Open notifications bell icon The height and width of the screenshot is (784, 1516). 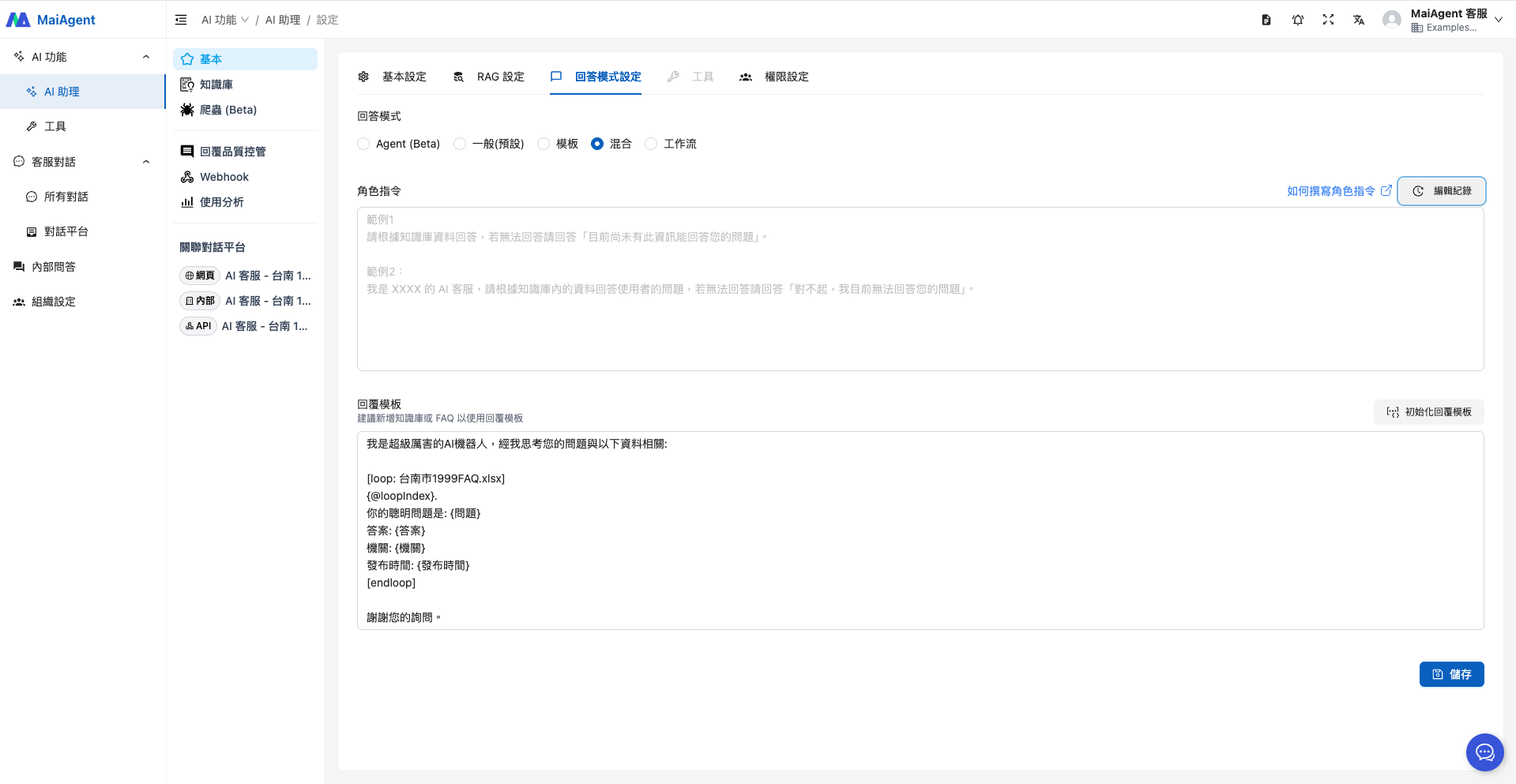click(x=1297, y=20)
